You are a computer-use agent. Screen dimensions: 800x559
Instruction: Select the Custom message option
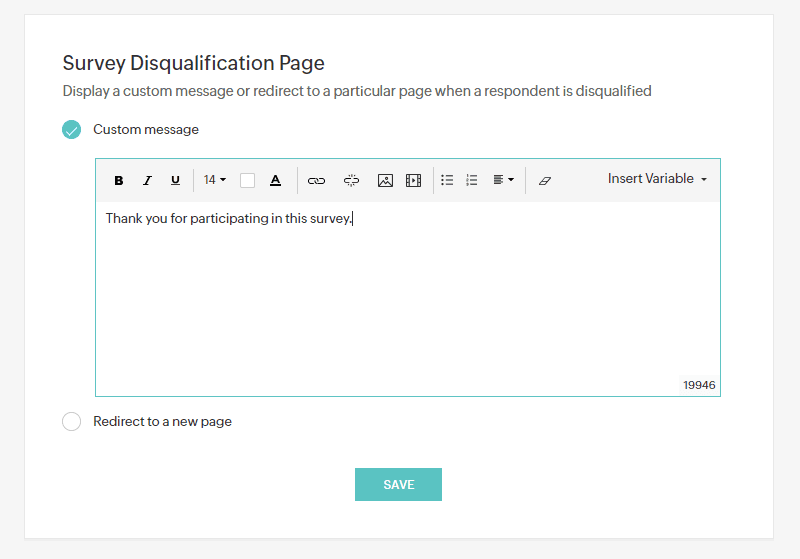pos(71,130)
